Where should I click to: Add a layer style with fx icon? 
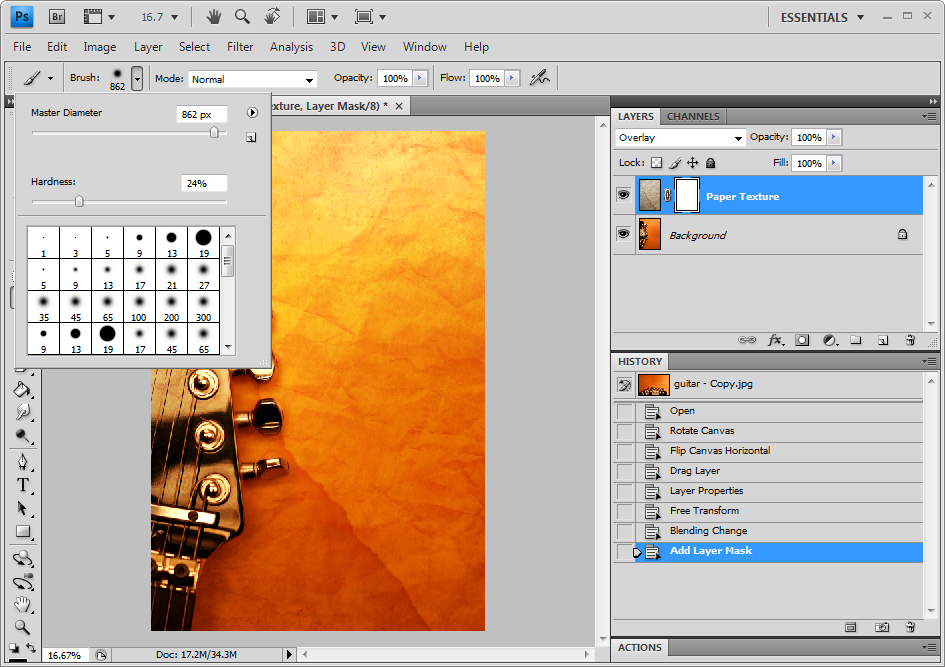click(x=775, y=340)
